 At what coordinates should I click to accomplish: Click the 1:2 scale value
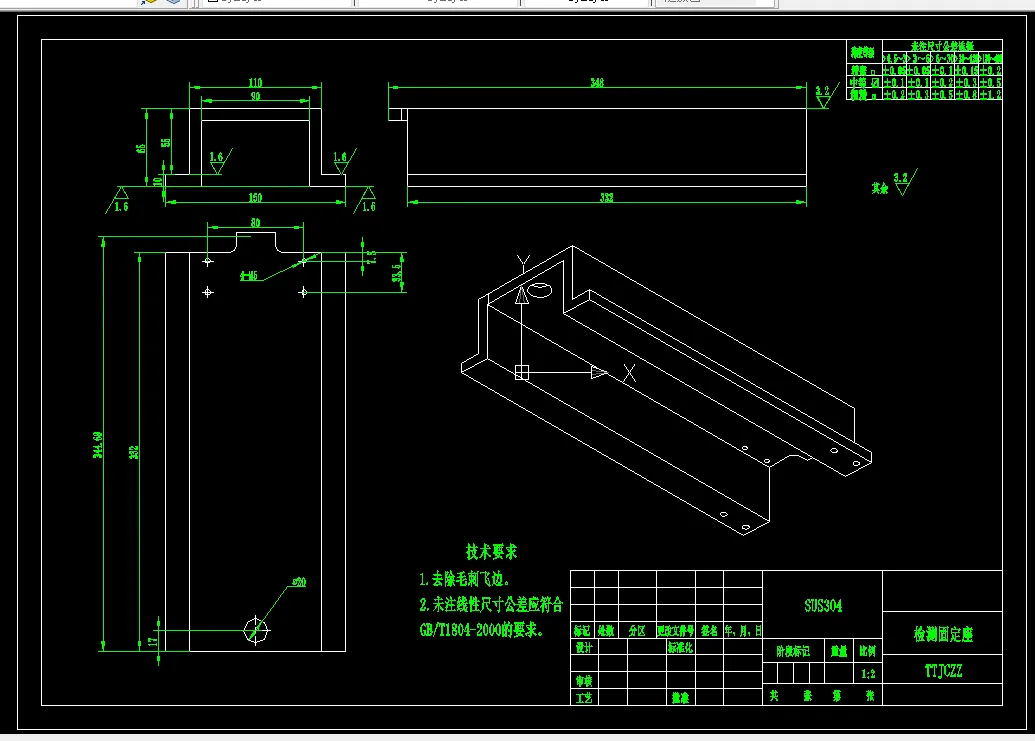868,674
